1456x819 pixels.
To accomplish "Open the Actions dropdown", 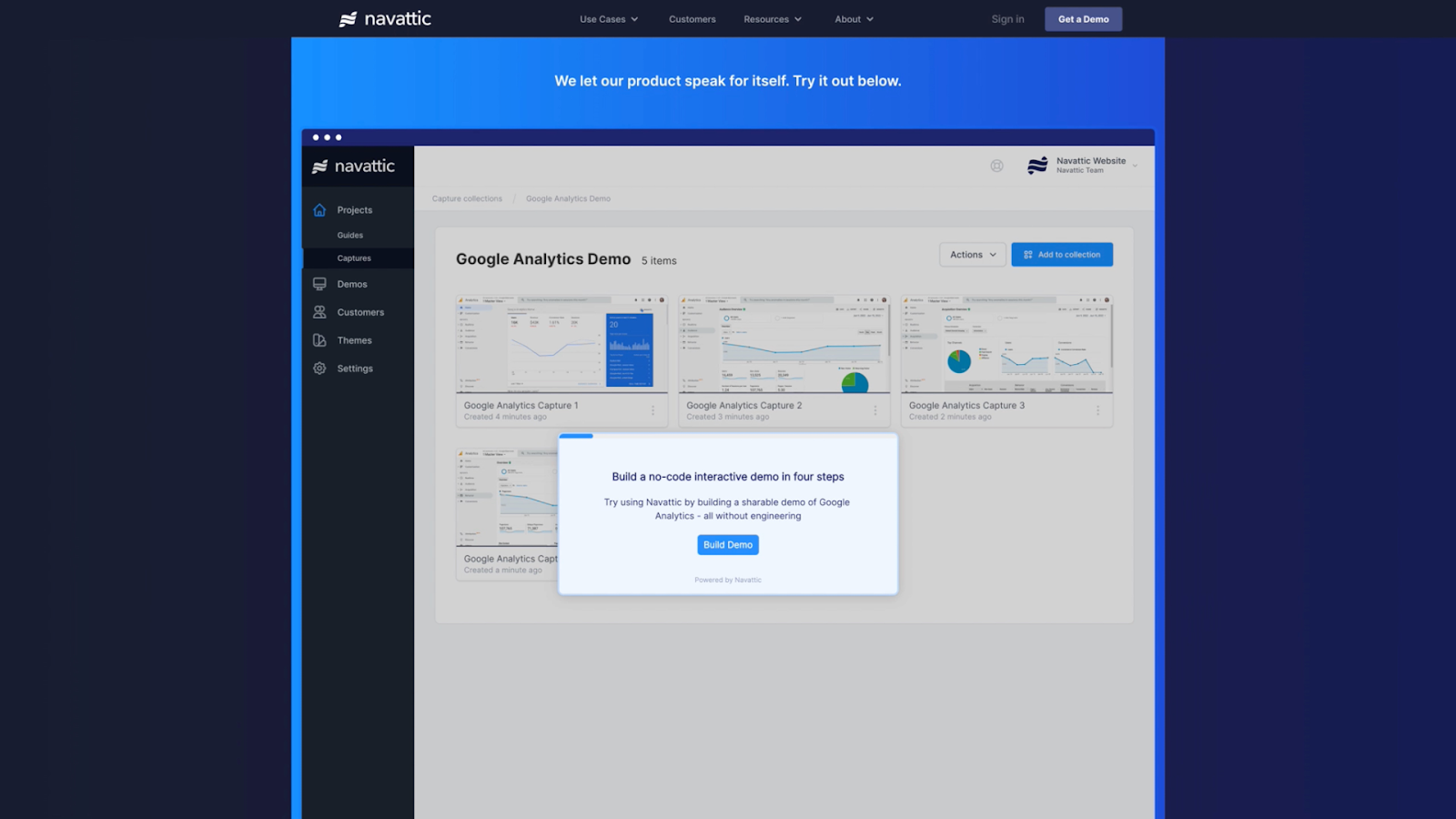I will tap(973, 255).
